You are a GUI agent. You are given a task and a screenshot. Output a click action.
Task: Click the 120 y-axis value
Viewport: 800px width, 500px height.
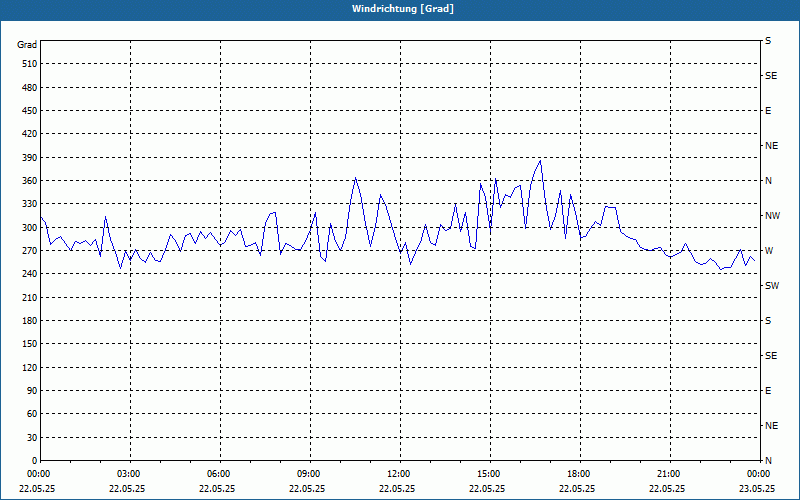(x=30, y=367)
